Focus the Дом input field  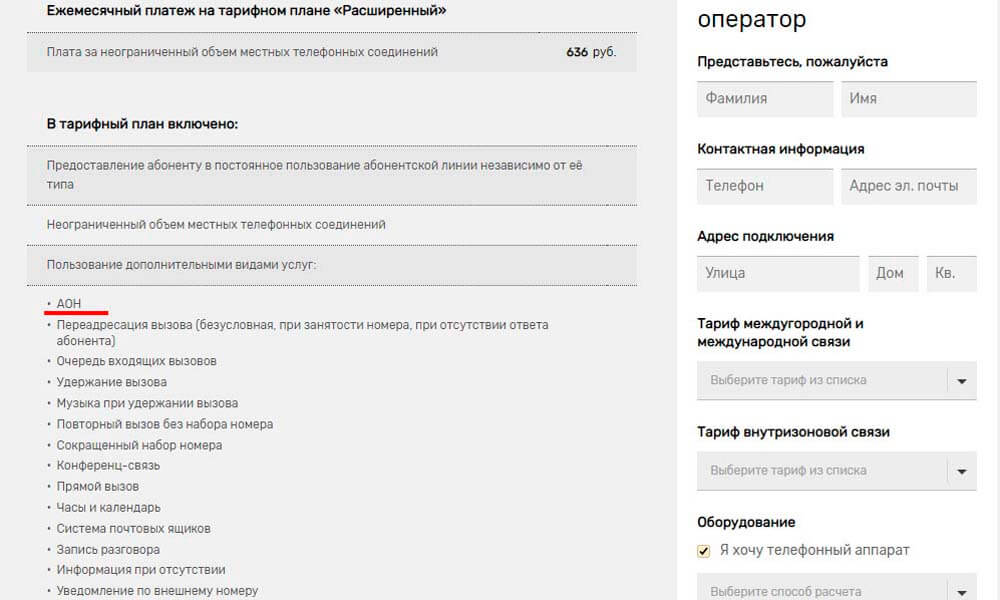point(892,273)
